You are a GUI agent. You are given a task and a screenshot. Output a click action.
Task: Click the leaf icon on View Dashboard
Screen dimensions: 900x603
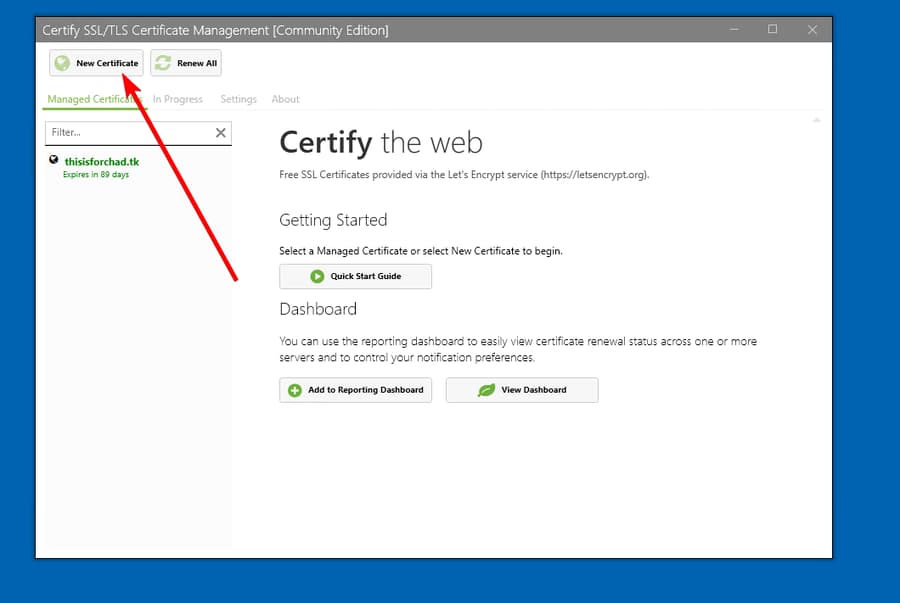487,389
